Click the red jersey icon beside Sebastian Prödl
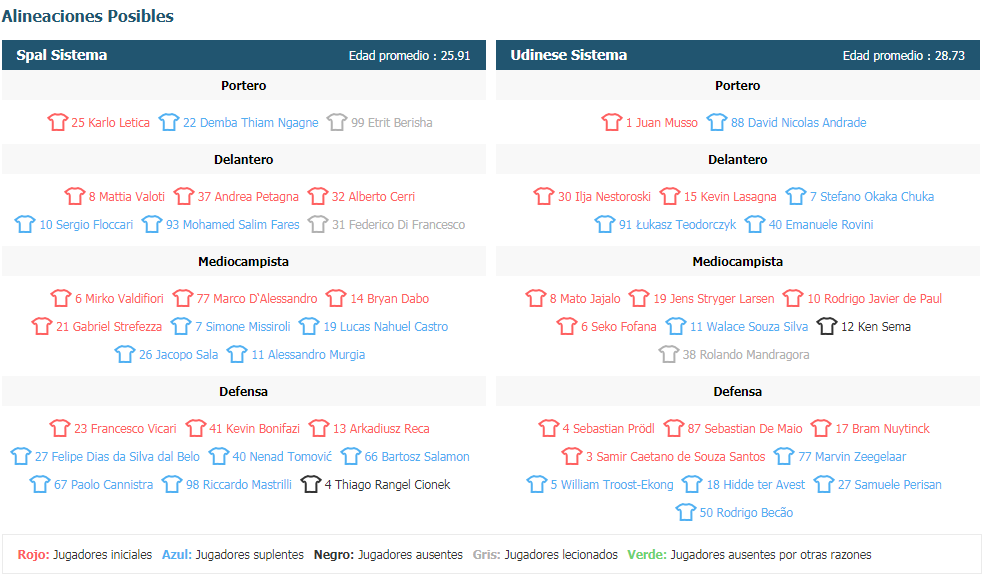This screenshot has width=986, height=580. pyautogui.click(x=548, y=428)
